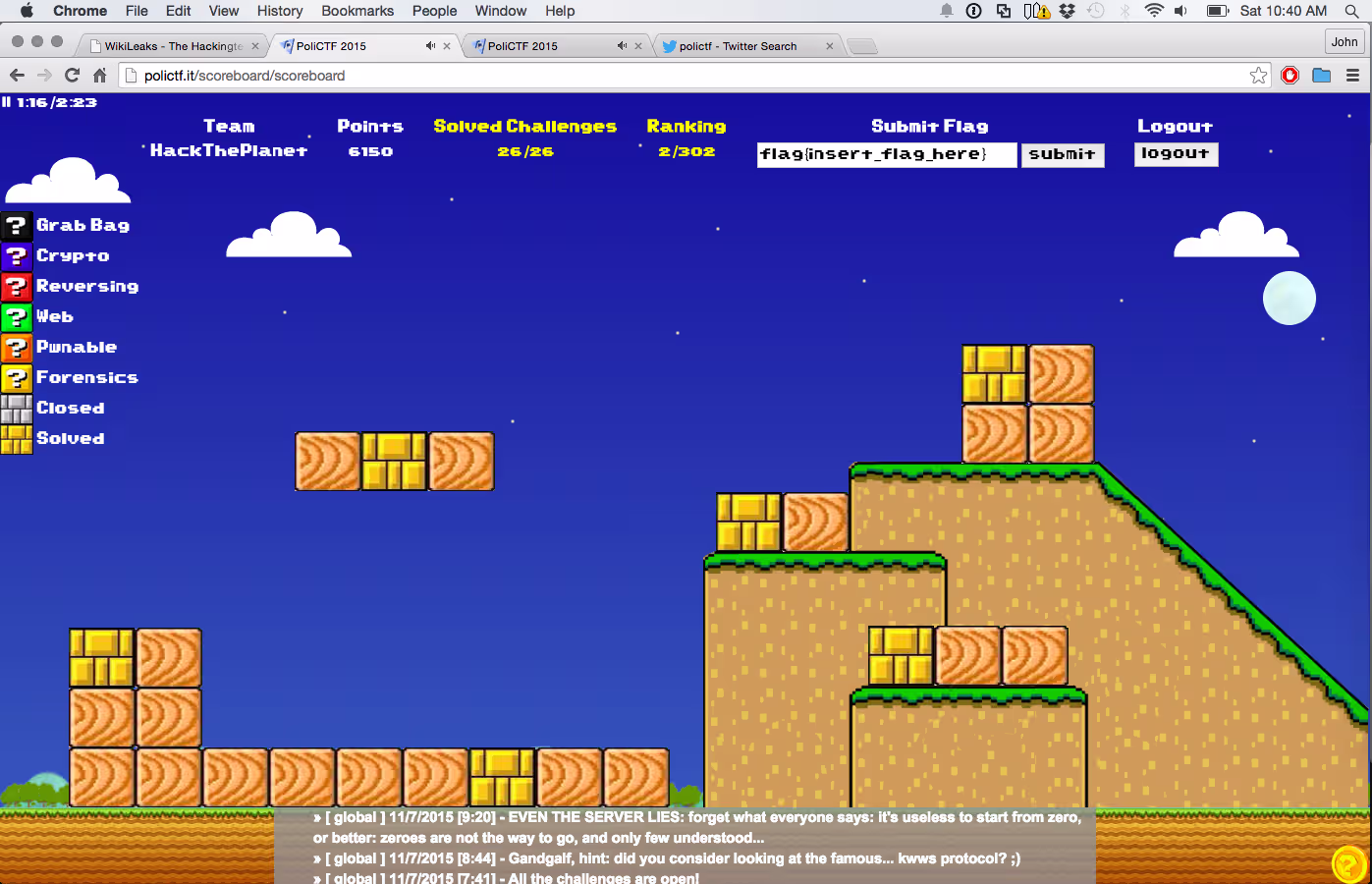Click the 2/302 ranking value

tap(686, 151)
